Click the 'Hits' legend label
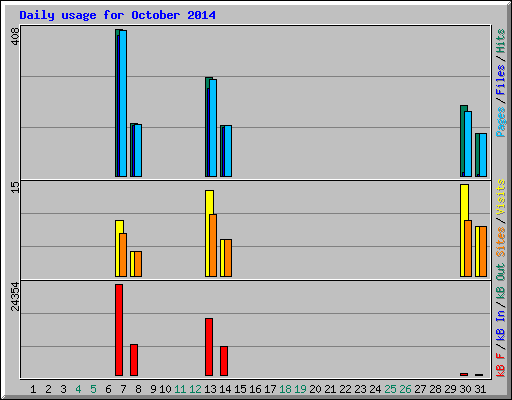The width and height of the screenshot is (512, 400). click(x=501, y=41)
